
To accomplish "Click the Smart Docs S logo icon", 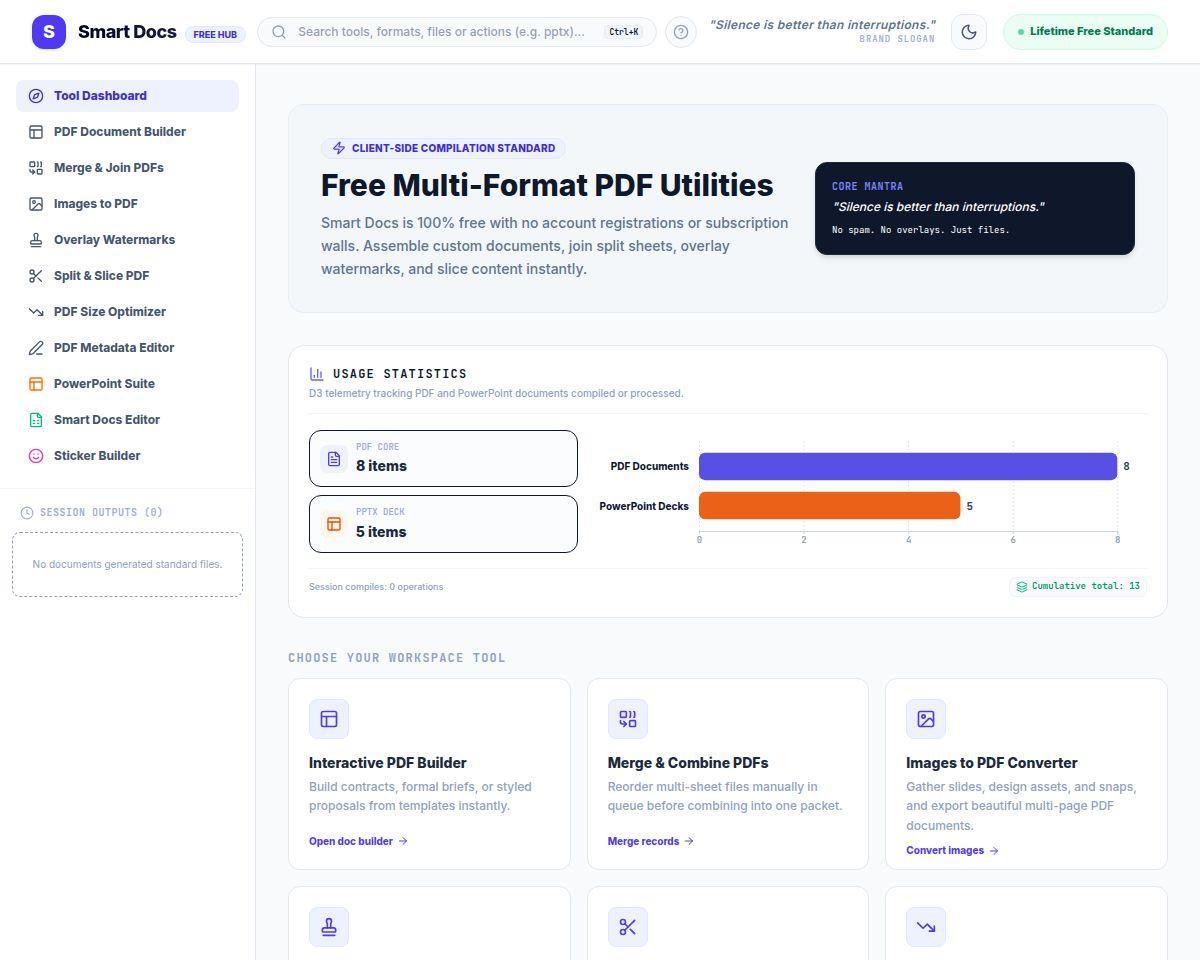I will coord(49,32).
